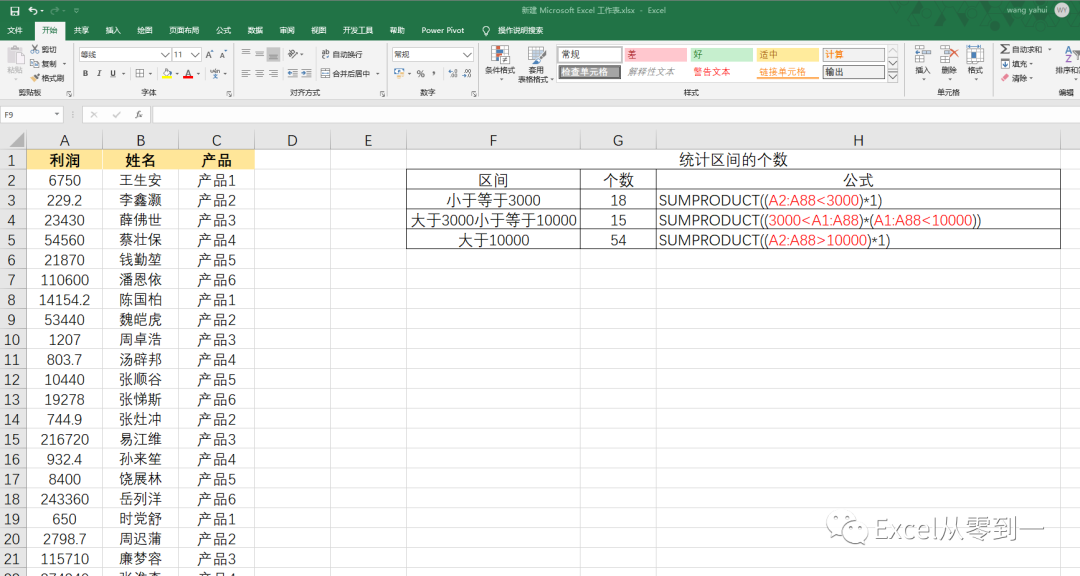This screenshot has height=576, width=1080.
Task: Apply borders using the borders icon
Action: tap(140, 73)
